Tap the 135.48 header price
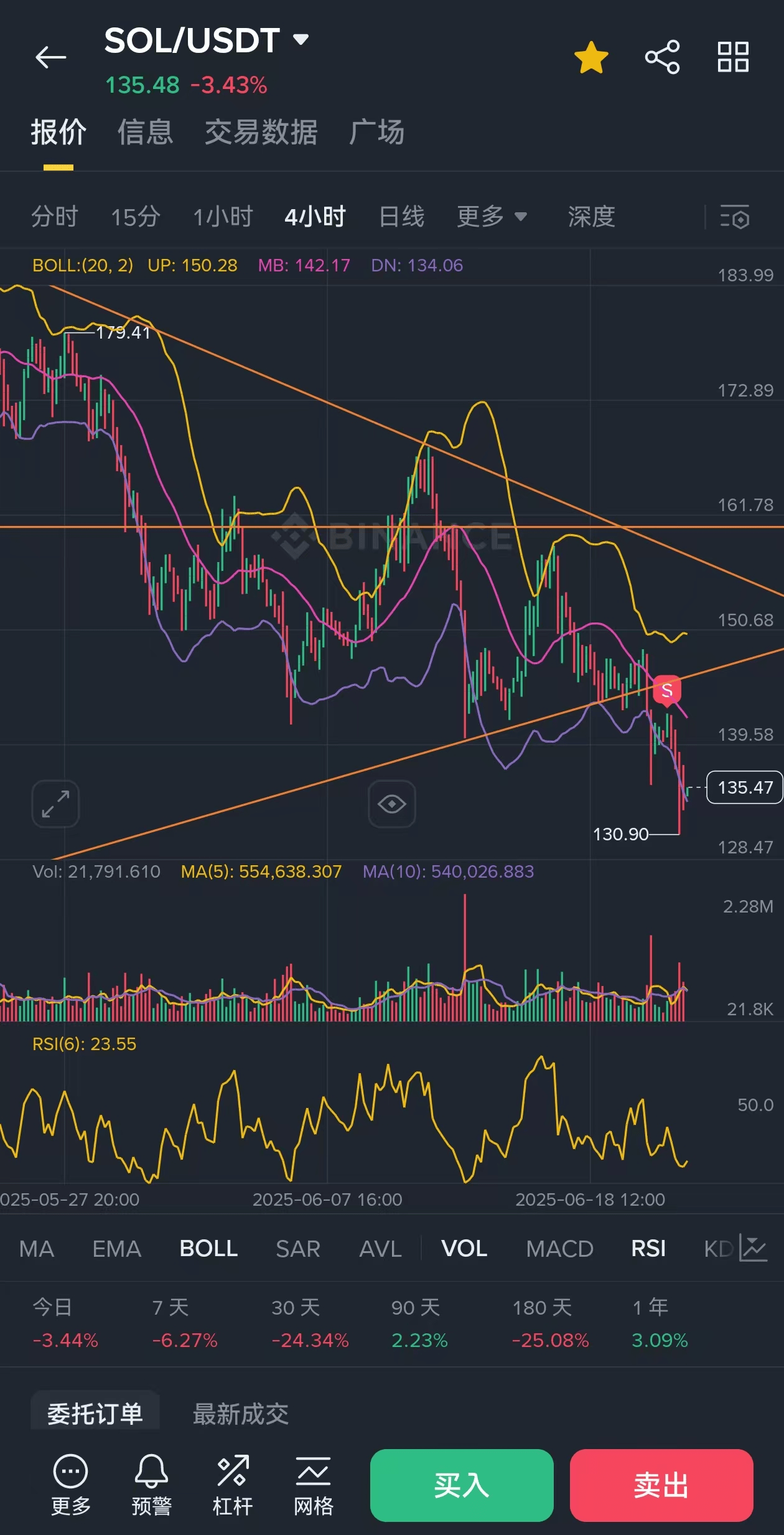Image resolution: width=784 pixels, height=1535 pixels. coord(142,85)
